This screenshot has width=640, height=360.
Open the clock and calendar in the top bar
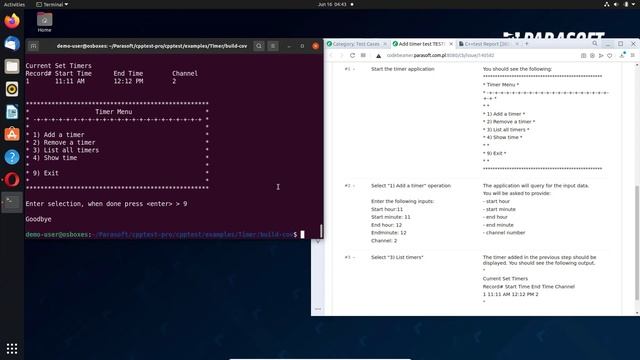[x=332, y=4]
